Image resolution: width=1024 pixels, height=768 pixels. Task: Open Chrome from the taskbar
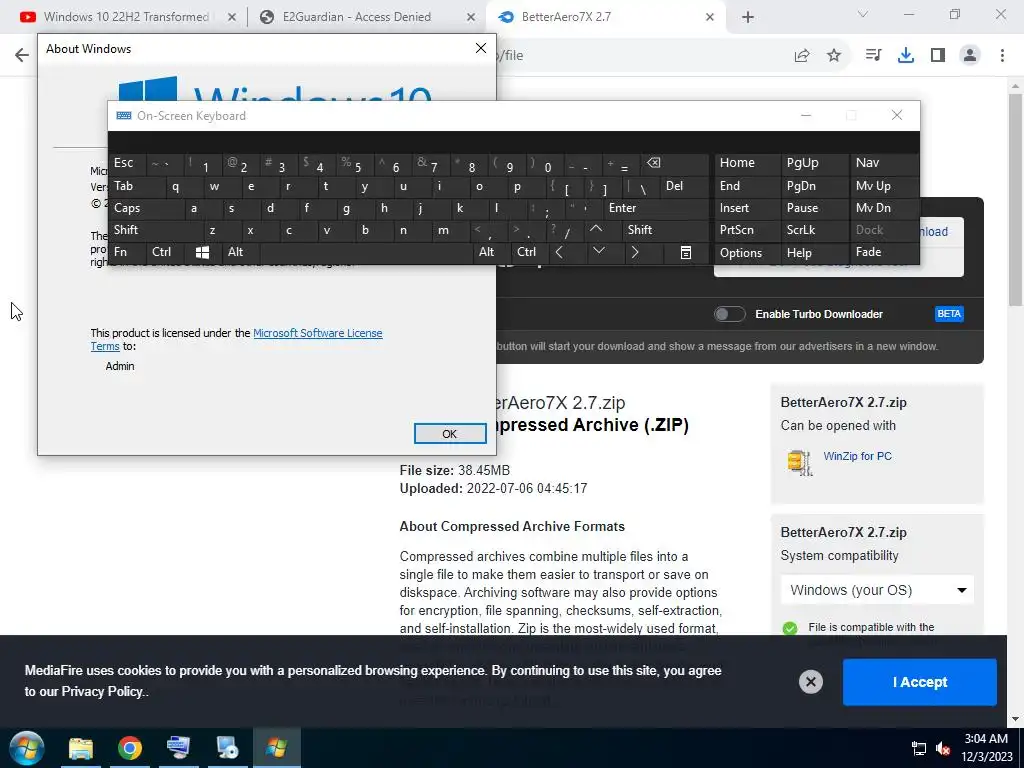point(130,748)
